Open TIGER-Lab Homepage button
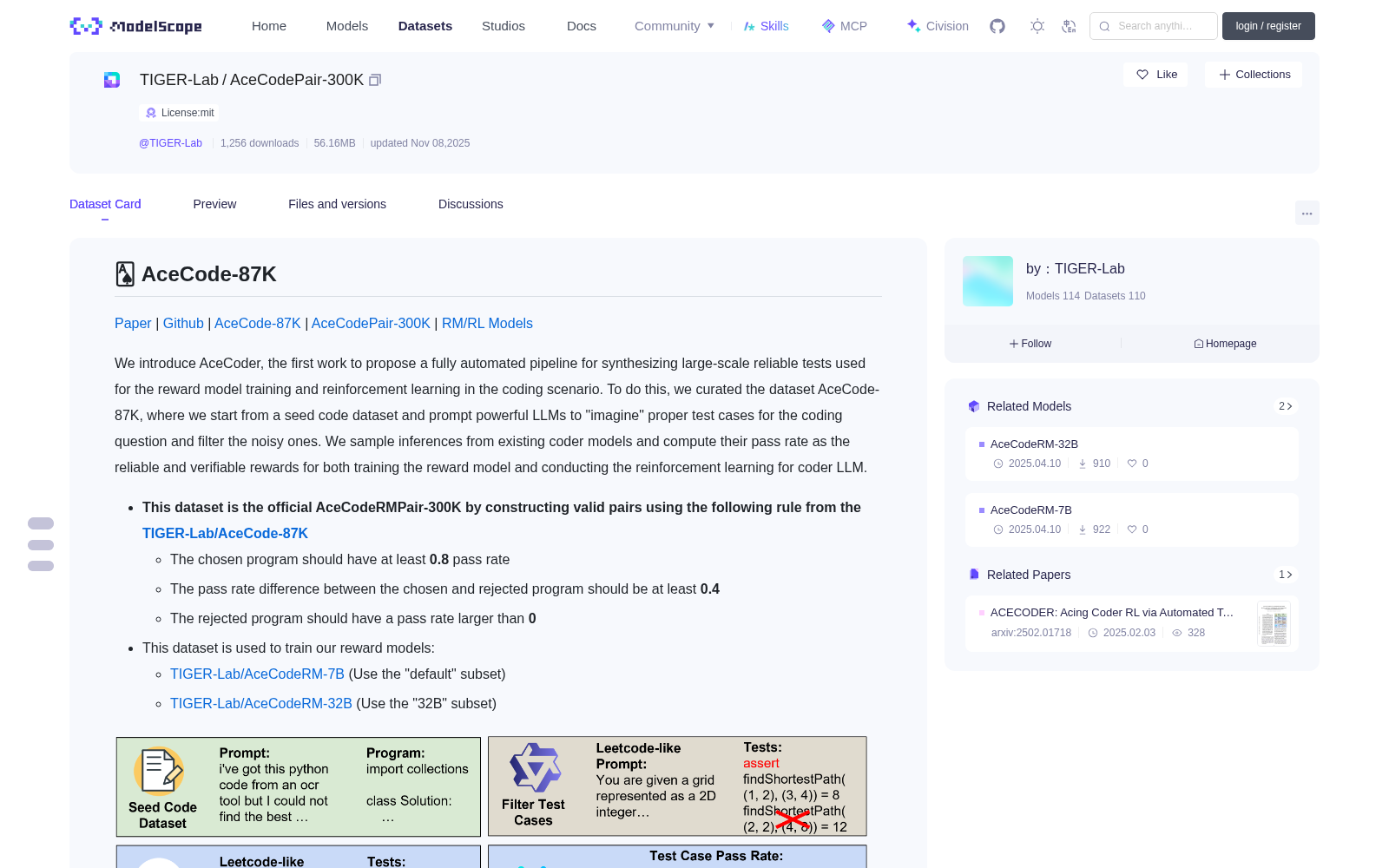 (1225, 344)
